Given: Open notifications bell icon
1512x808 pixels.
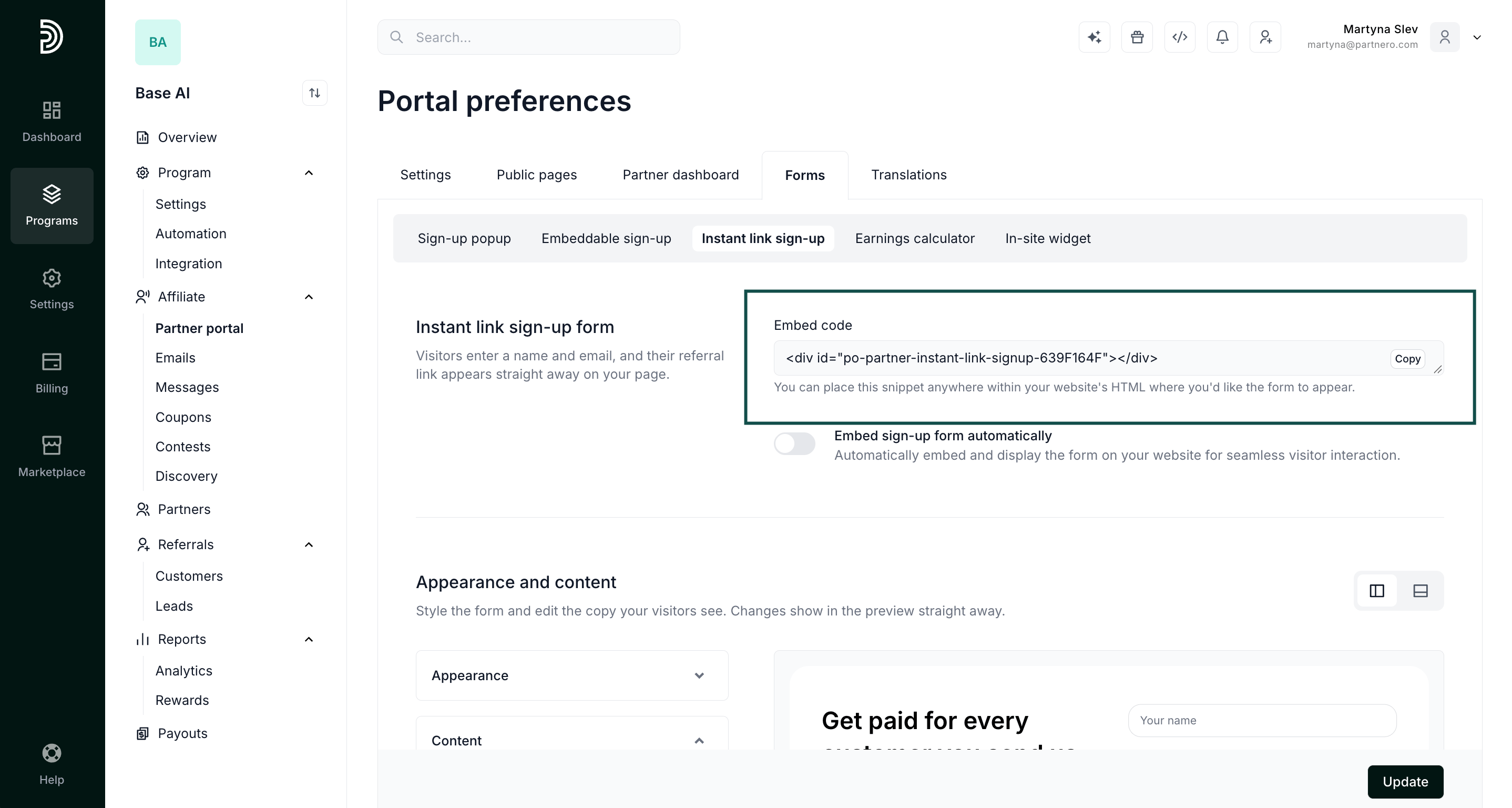Looking at the screenshot, I should (1223, 37).
